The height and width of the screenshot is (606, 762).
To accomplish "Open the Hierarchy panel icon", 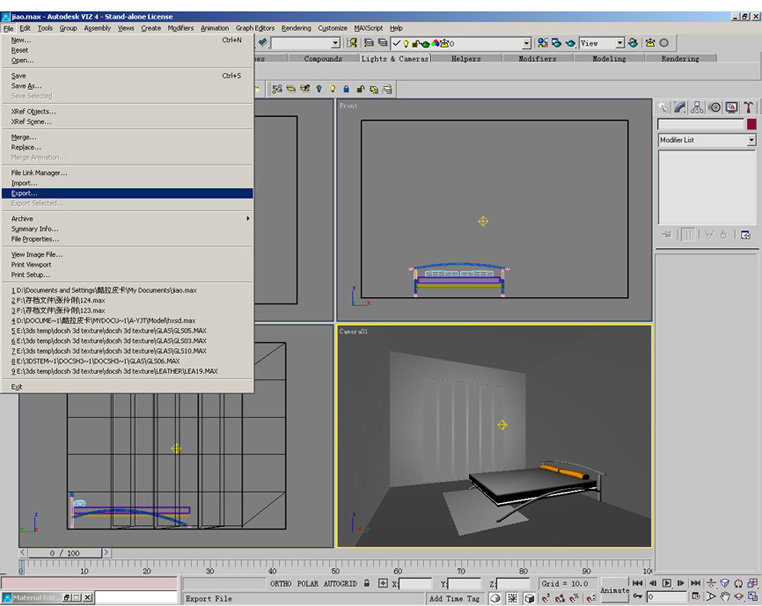I will pos(697,107).
